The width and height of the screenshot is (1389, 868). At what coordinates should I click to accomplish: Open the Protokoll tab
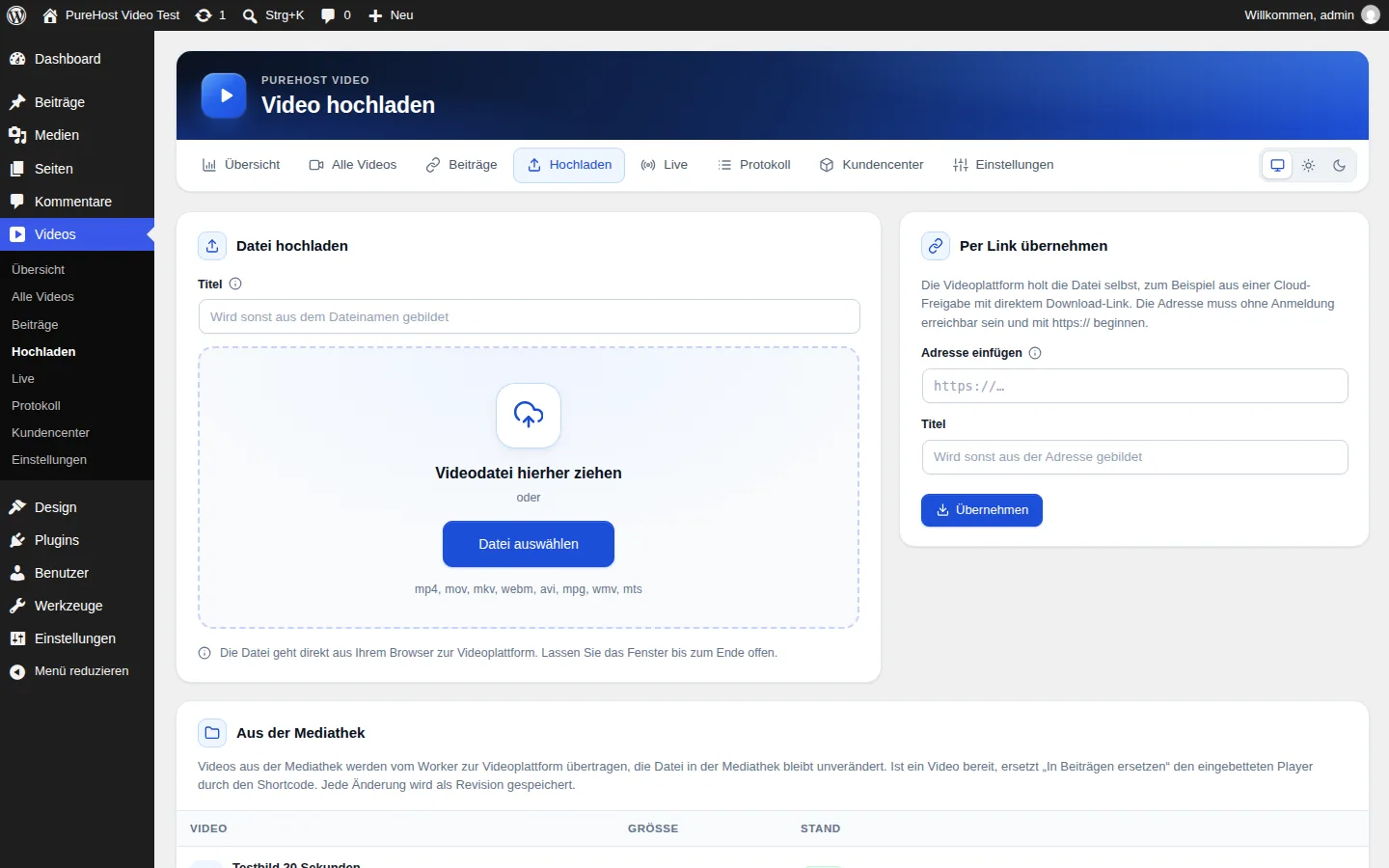754,165
